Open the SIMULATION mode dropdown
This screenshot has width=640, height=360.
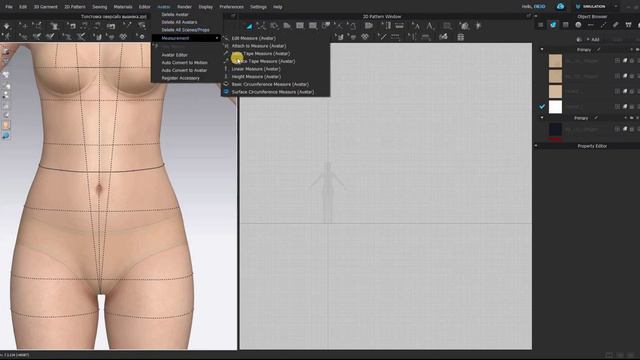(616, 7)
